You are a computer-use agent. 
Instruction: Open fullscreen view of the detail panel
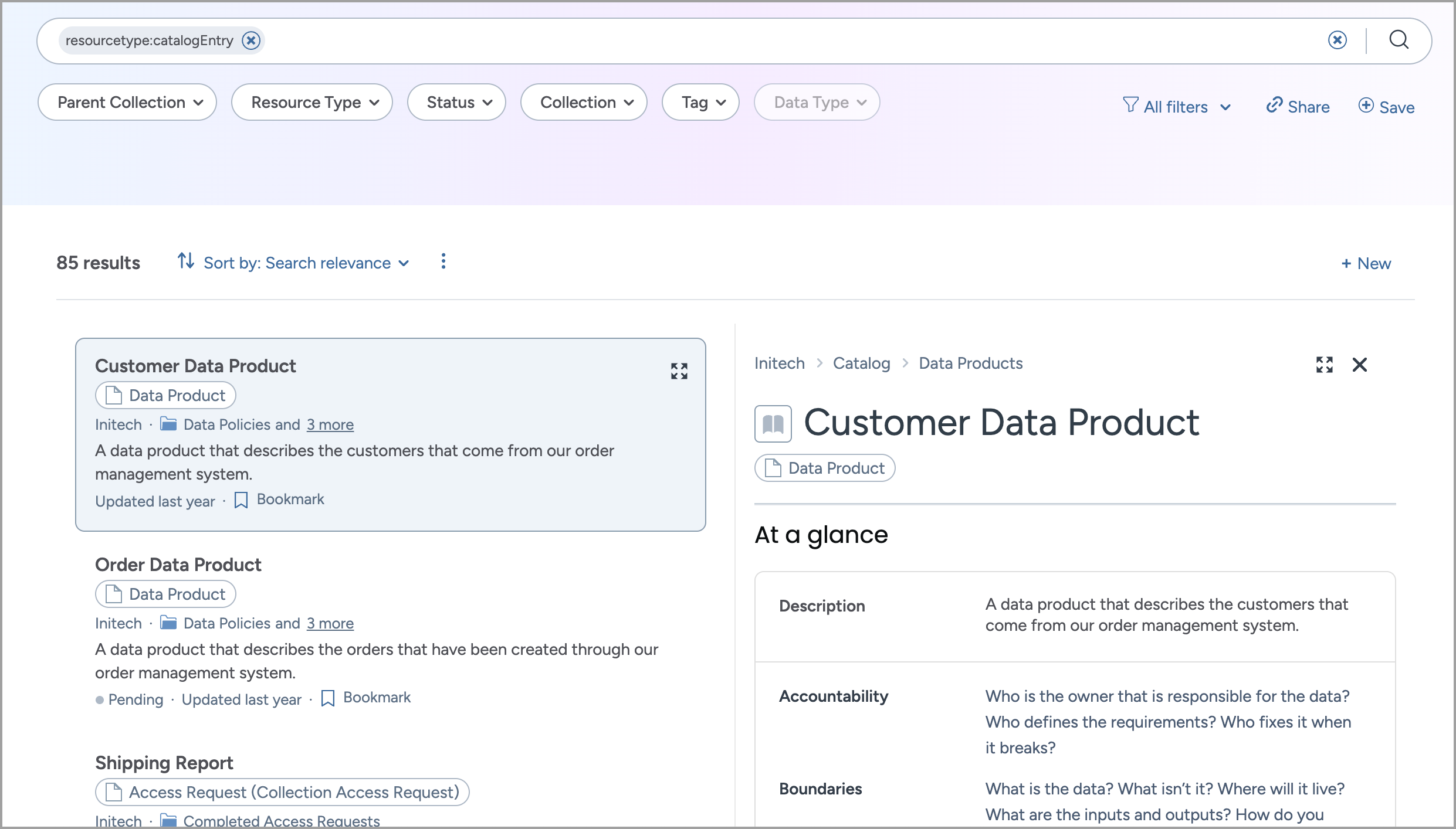[1325, 365]
